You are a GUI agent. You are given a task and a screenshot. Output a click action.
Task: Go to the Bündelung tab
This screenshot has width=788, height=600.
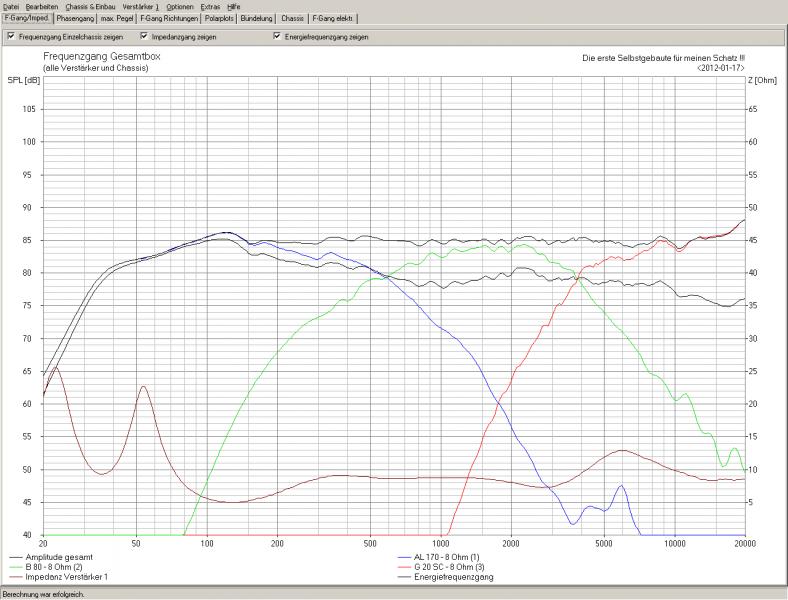257,18
